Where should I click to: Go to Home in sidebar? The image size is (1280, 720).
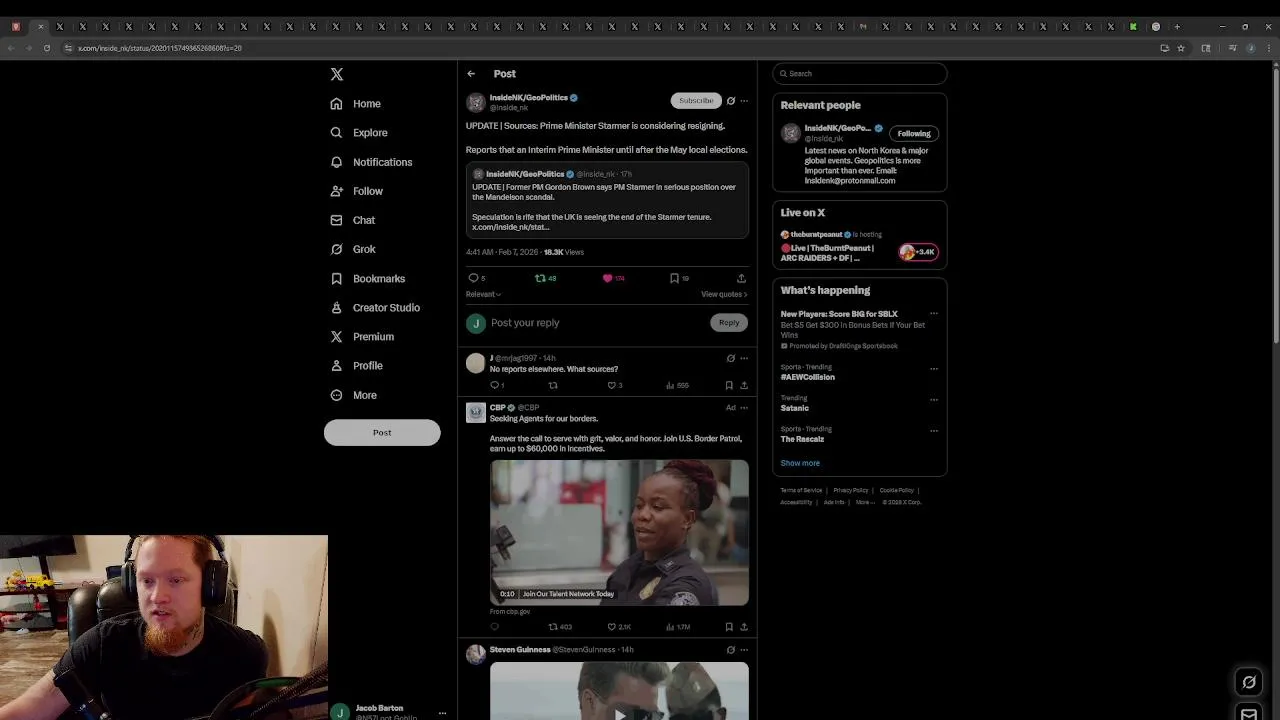[x=356, y=104]
